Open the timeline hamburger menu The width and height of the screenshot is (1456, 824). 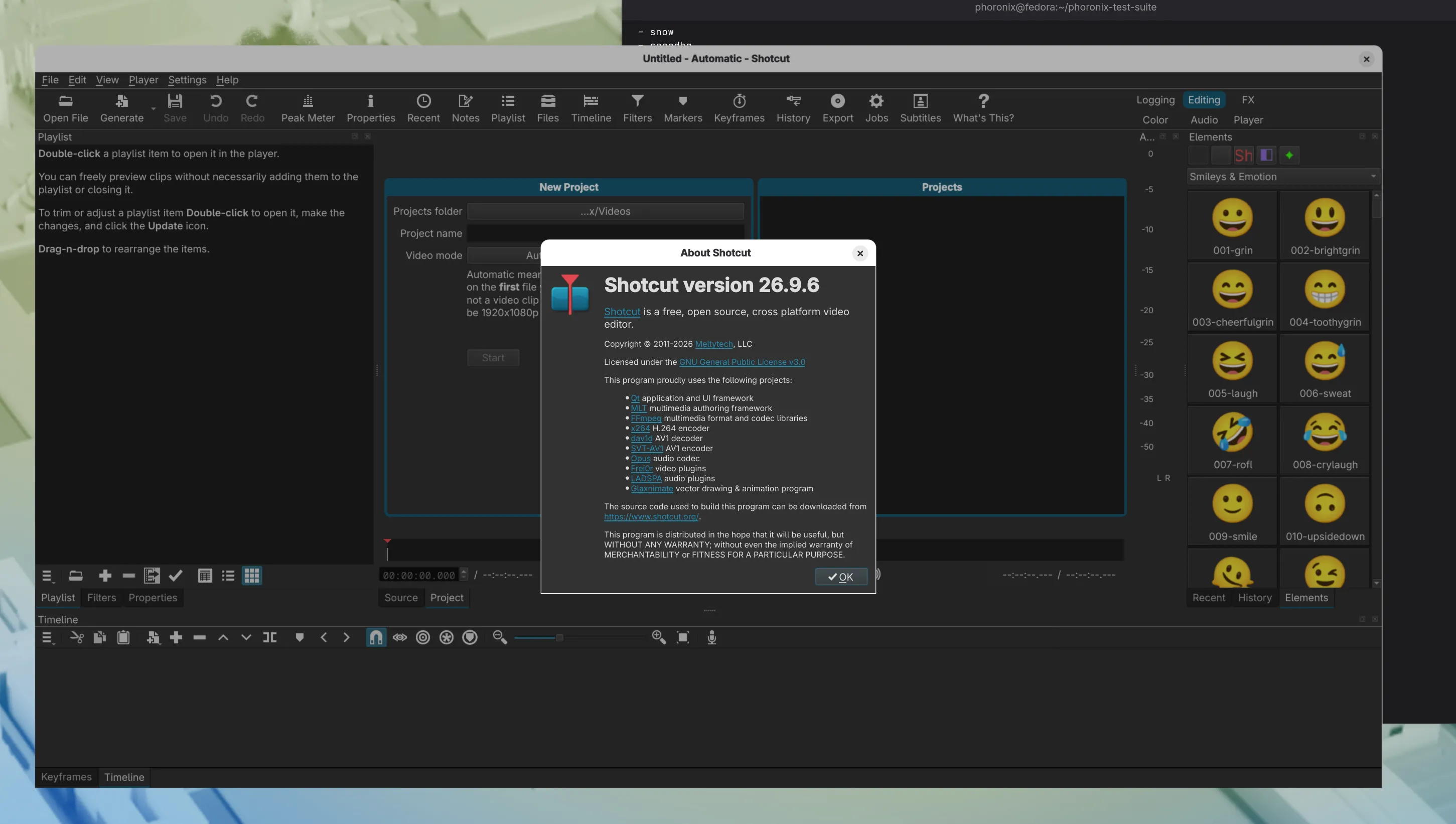click(x=48, y=638)
